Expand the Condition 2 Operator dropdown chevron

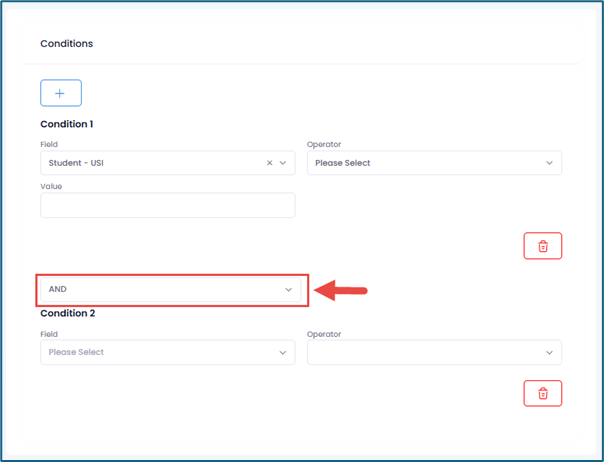549,352
